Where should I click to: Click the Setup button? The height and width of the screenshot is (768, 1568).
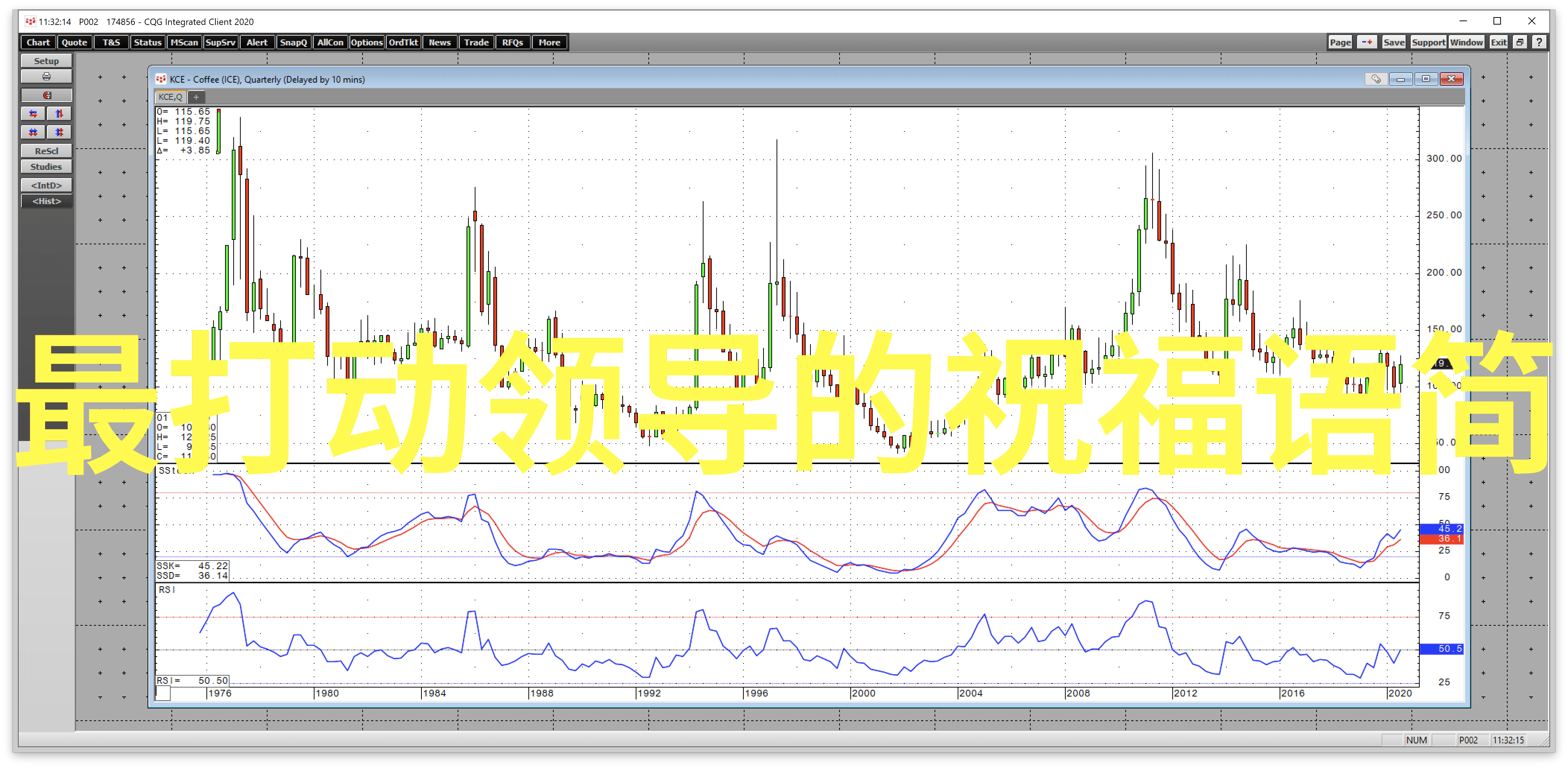pyautogui.click(x=46, y=61)
